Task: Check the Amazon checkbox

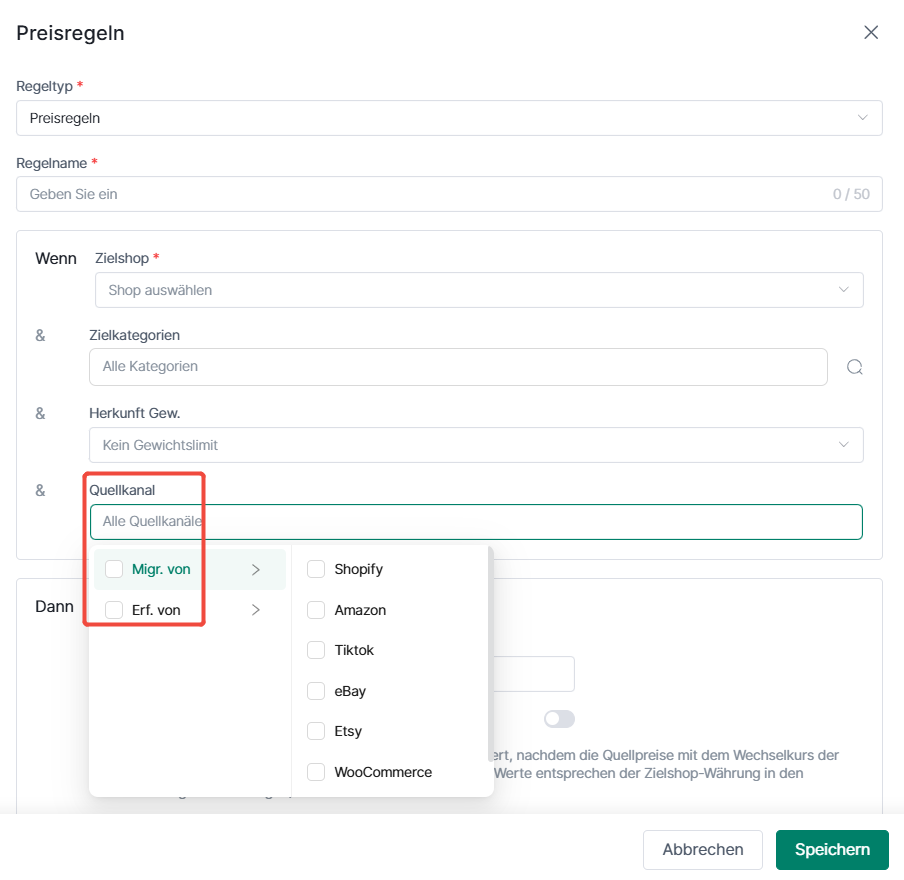Action: (x=316, y=610)
